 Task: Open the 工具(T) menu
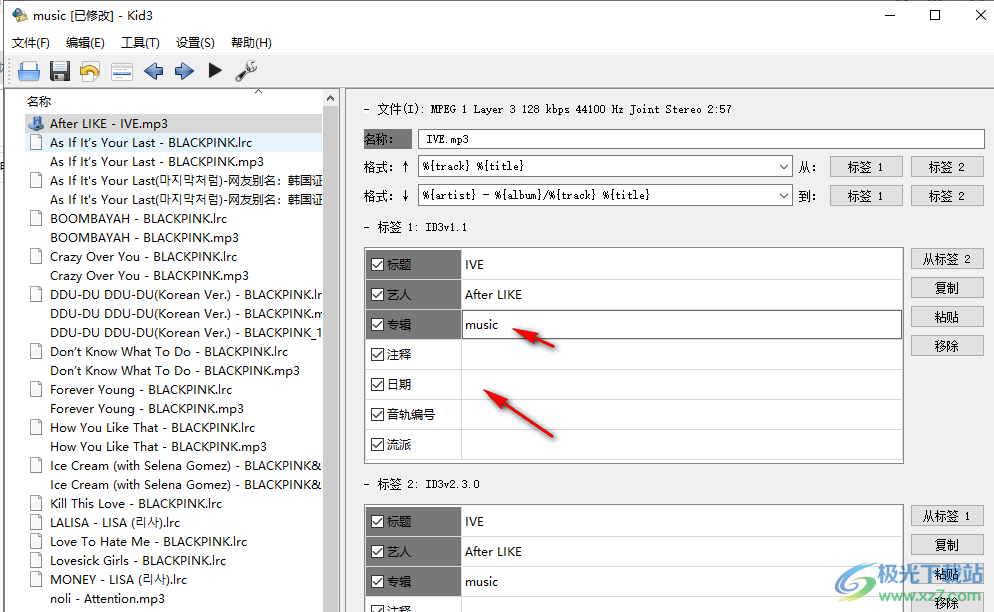tap(140, 43)
